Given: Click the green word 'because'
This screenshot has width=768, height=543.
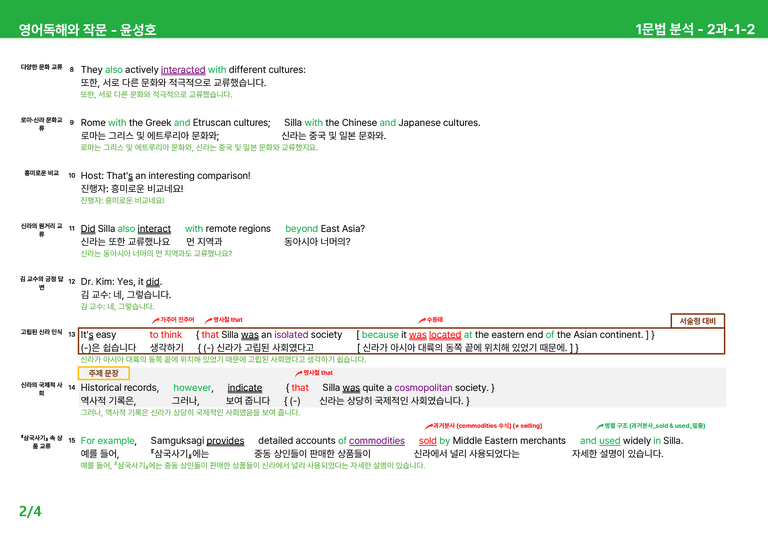Looking at the screenshot, I should pos(380,335).
